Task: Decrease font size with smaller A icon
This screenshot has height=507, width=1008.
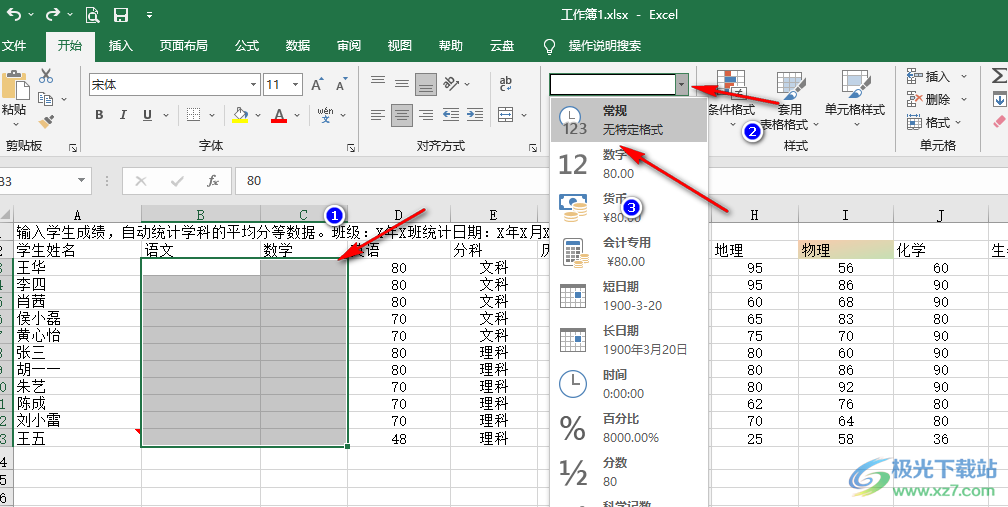Action: [x=341, y=85]
